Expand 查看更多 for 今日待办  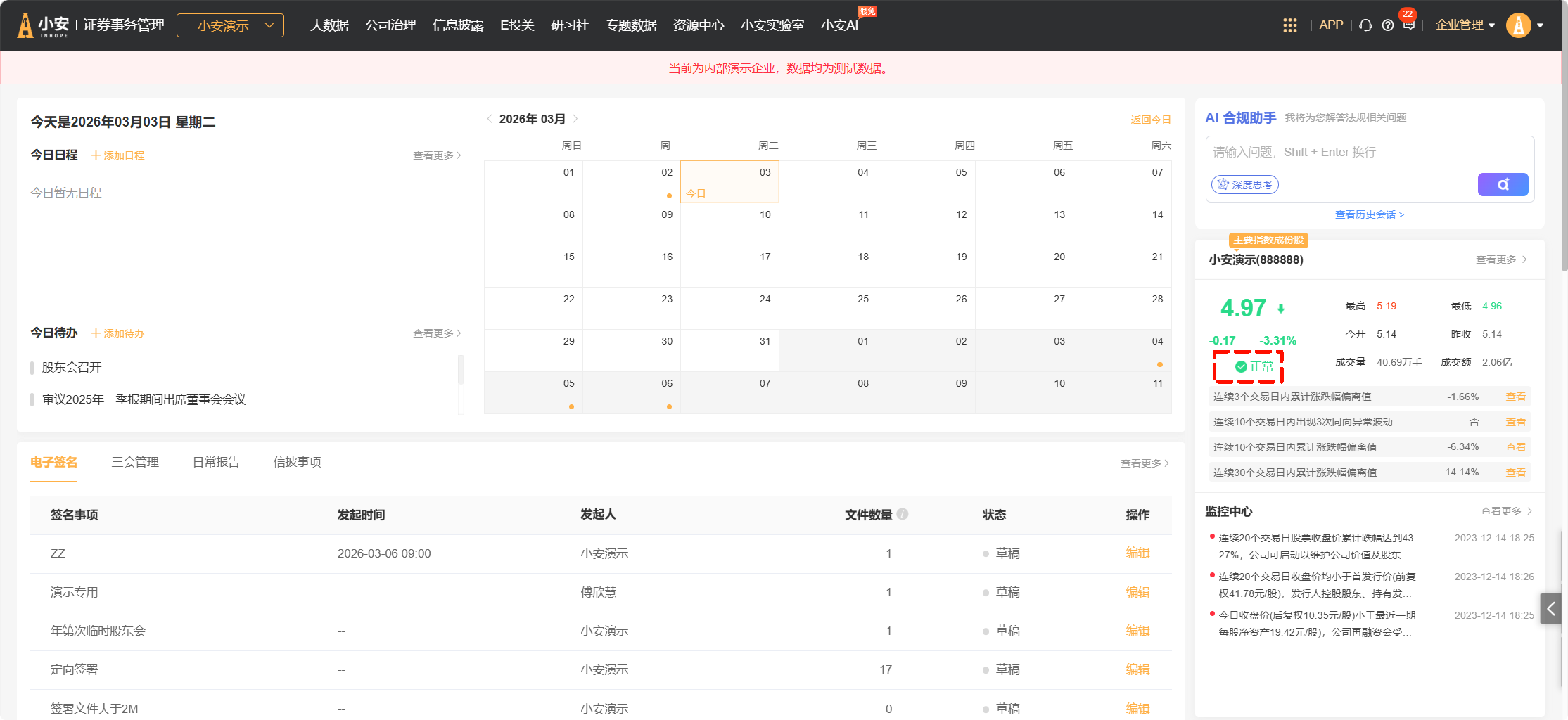pyautogui.click(x=437, y=333)
